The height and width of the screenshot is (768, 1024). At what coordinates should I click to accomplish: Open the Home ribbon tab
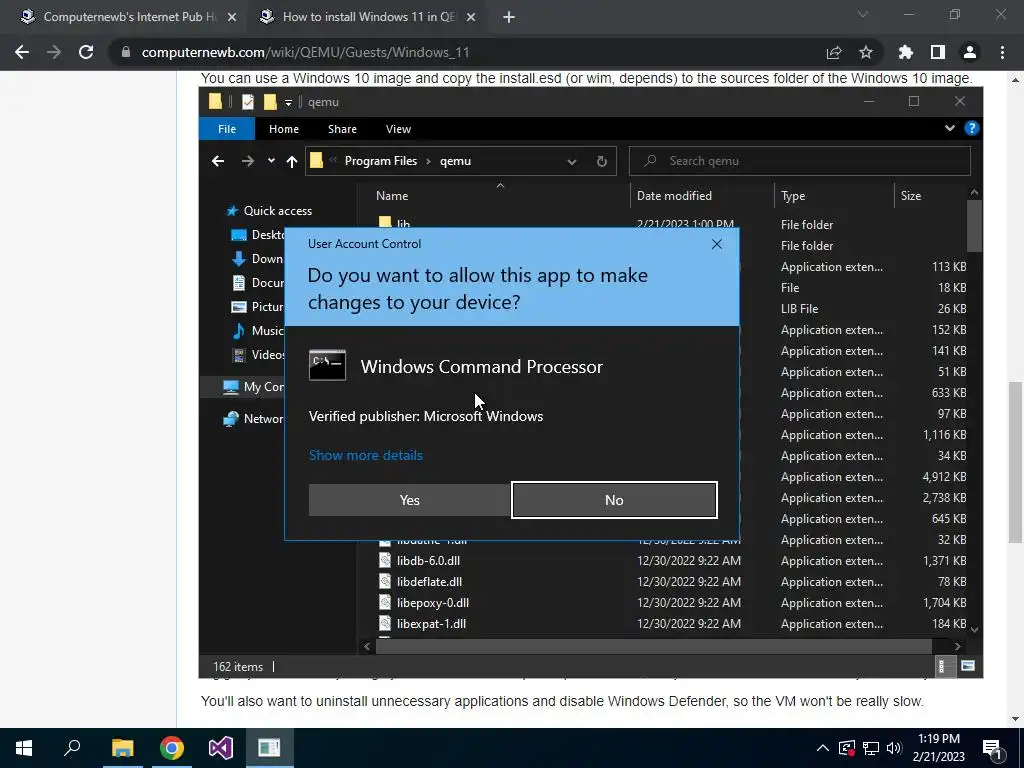coord(283,129)
